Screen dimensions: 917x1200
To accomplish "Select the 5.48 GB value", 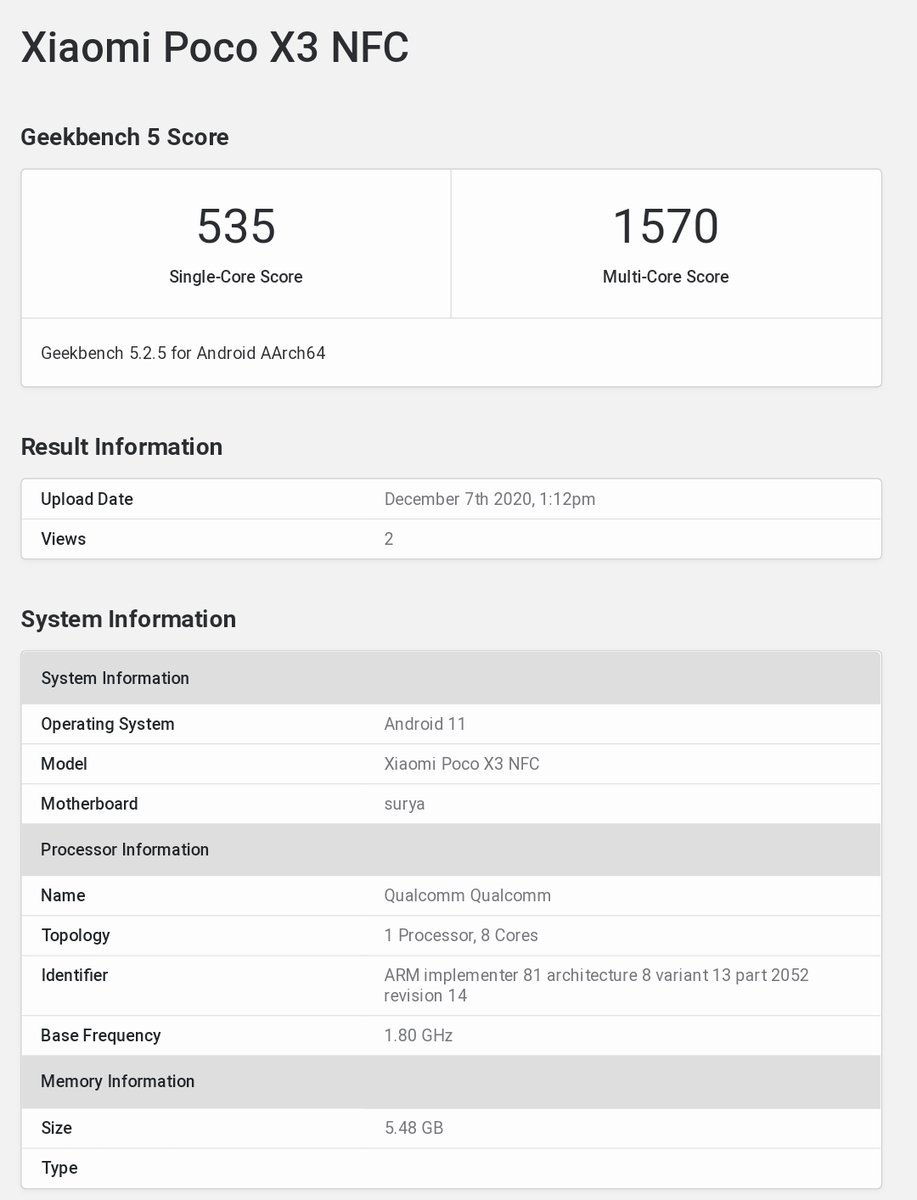I will coord(414,1128).
